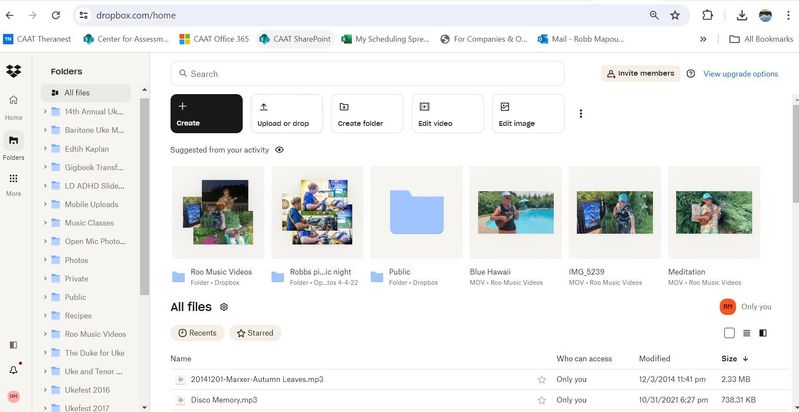The image size is (799, 412).
Task: Select the Starred filter tab
Action: (255, 333)
